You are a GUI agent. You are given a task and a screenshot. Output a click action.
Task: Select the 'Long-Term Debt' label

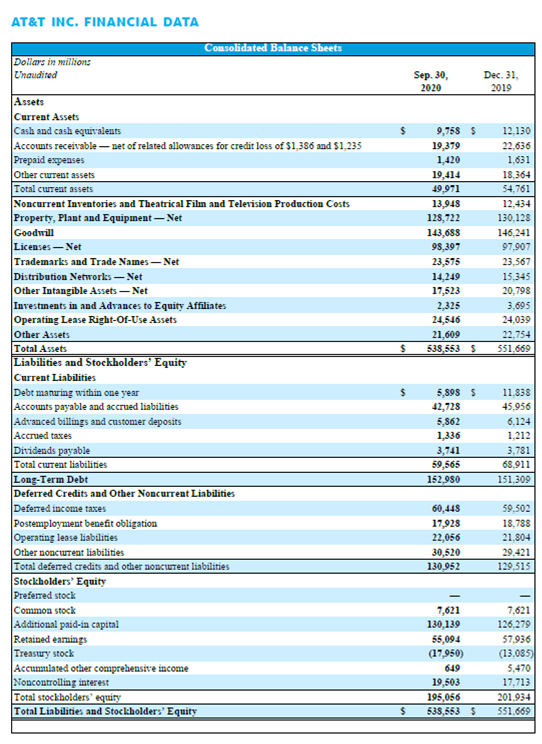coord(51,479)
